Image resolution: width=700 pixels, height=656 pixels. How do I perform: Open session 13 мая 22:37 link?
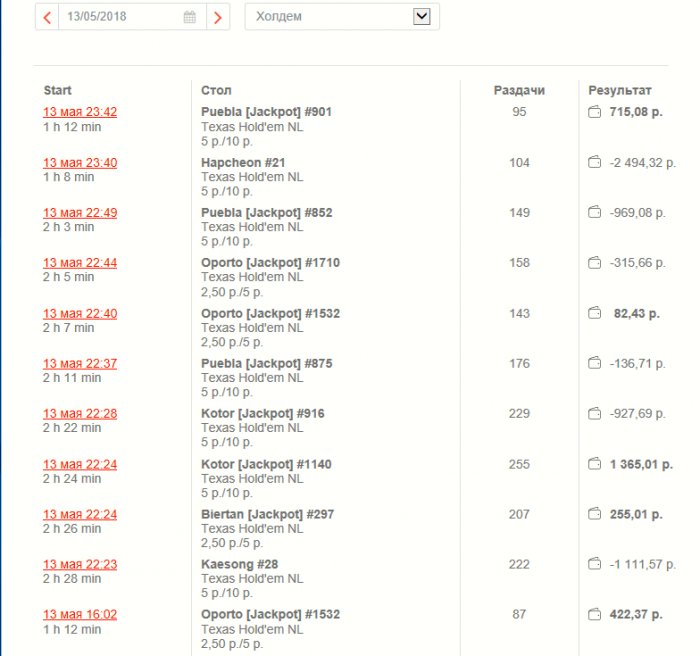80,364
